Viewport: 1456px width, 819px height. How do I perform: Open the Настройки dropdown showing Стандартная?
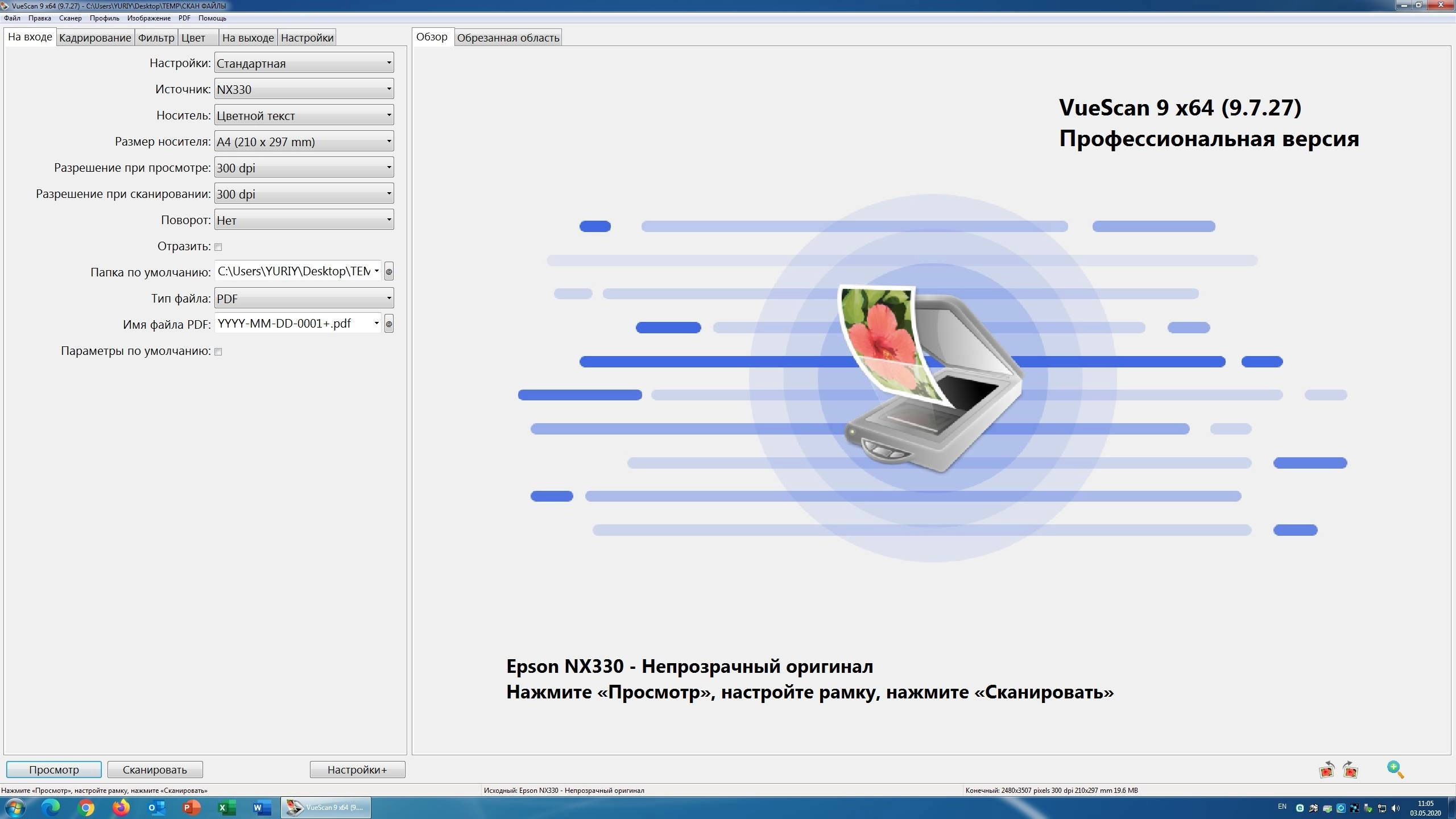(x=304, y=63)
